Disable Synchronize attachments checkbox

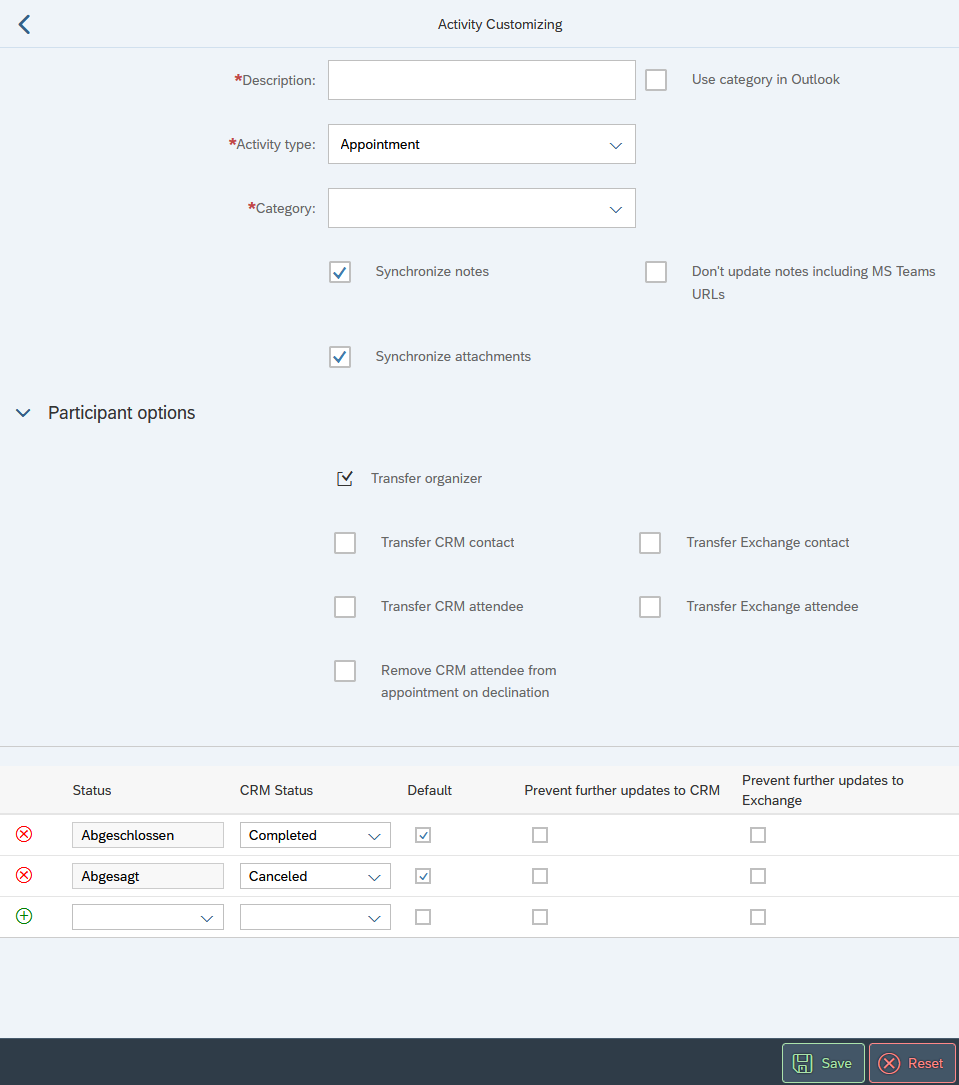pos(340,357)
